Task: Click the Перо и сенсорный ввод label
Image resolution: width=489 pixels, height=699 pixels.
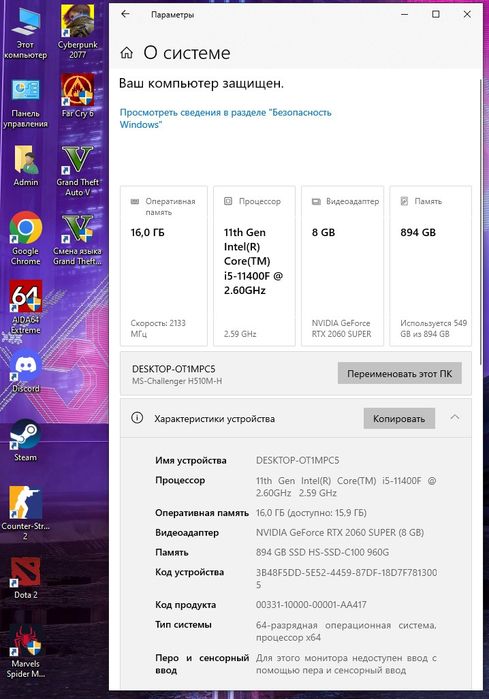Action: tap(202, 664)
